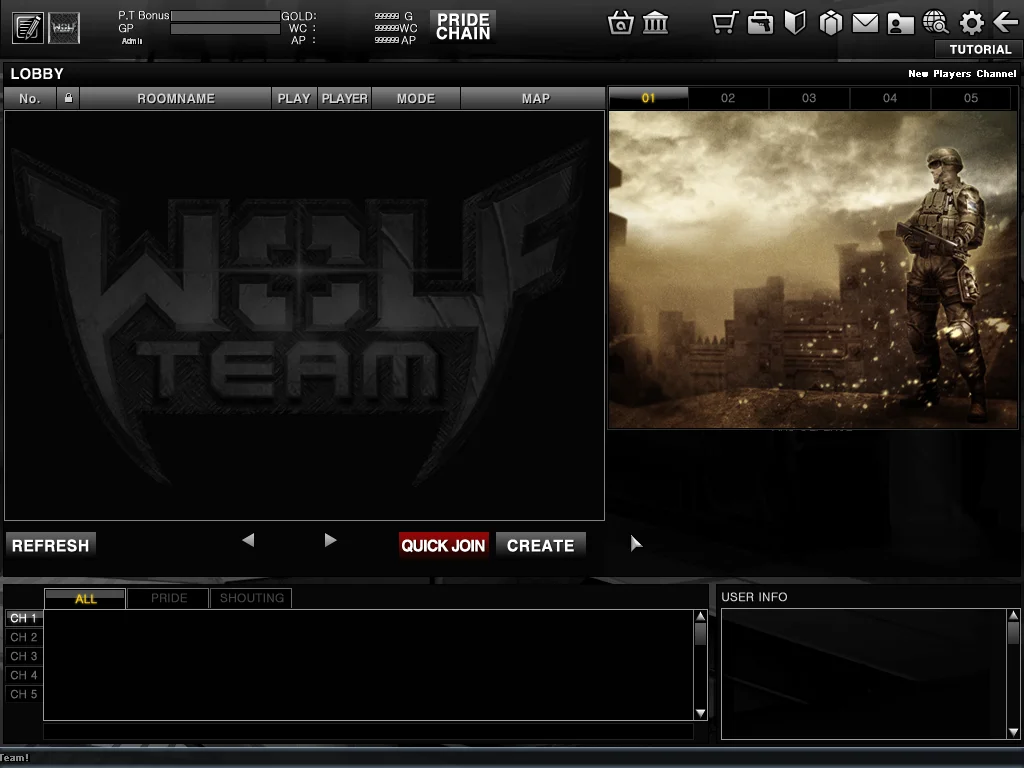The image size is (1024, 768).
Task: Select channel CH 4
Action: coord(24,675)
